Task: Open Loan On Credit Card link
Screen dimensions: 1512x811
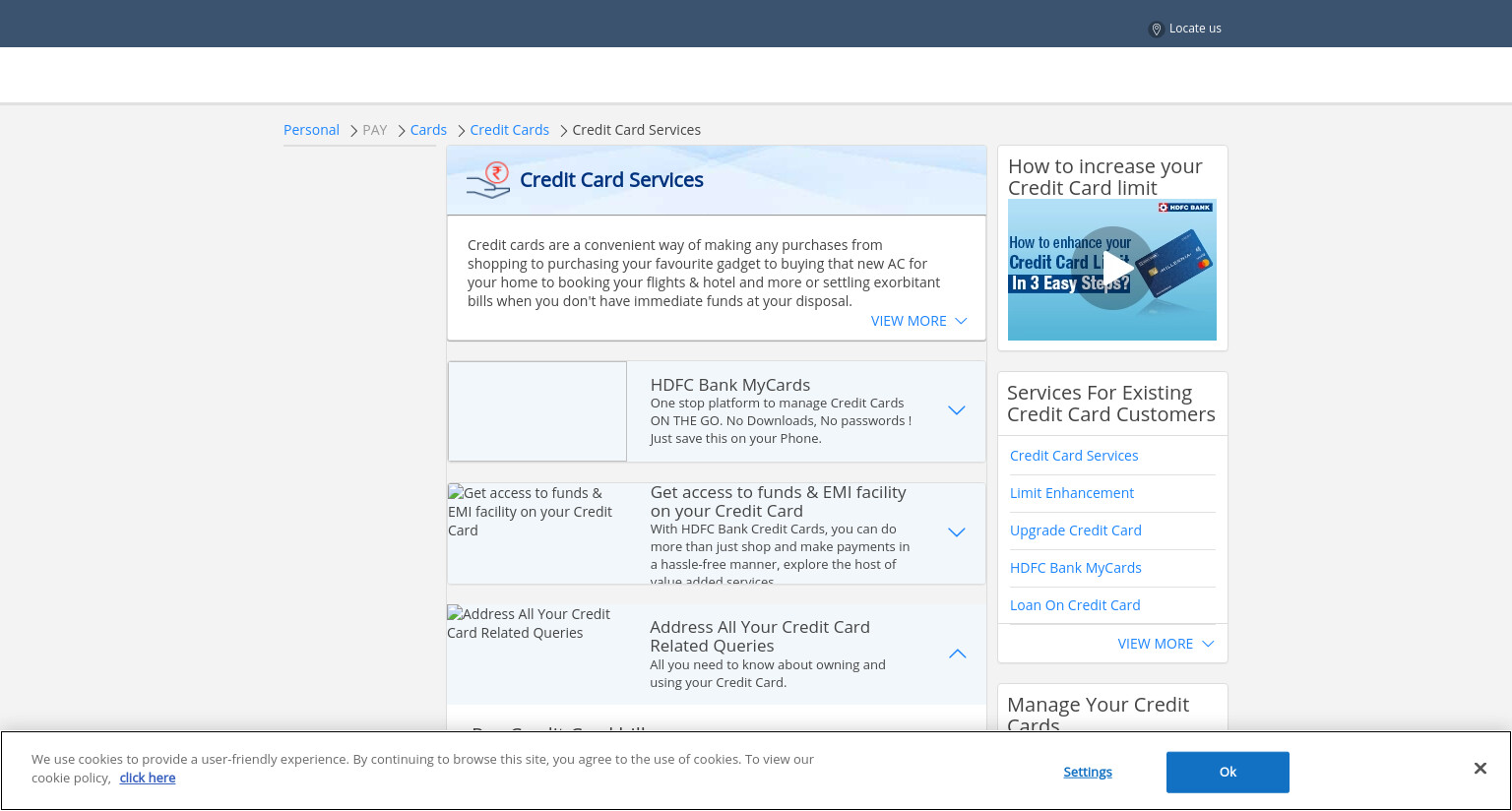Action: point(1075,605)
